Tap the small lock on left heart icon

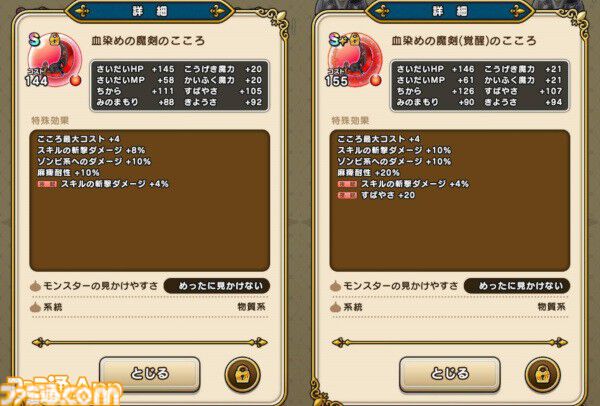[x=55, y=39]
